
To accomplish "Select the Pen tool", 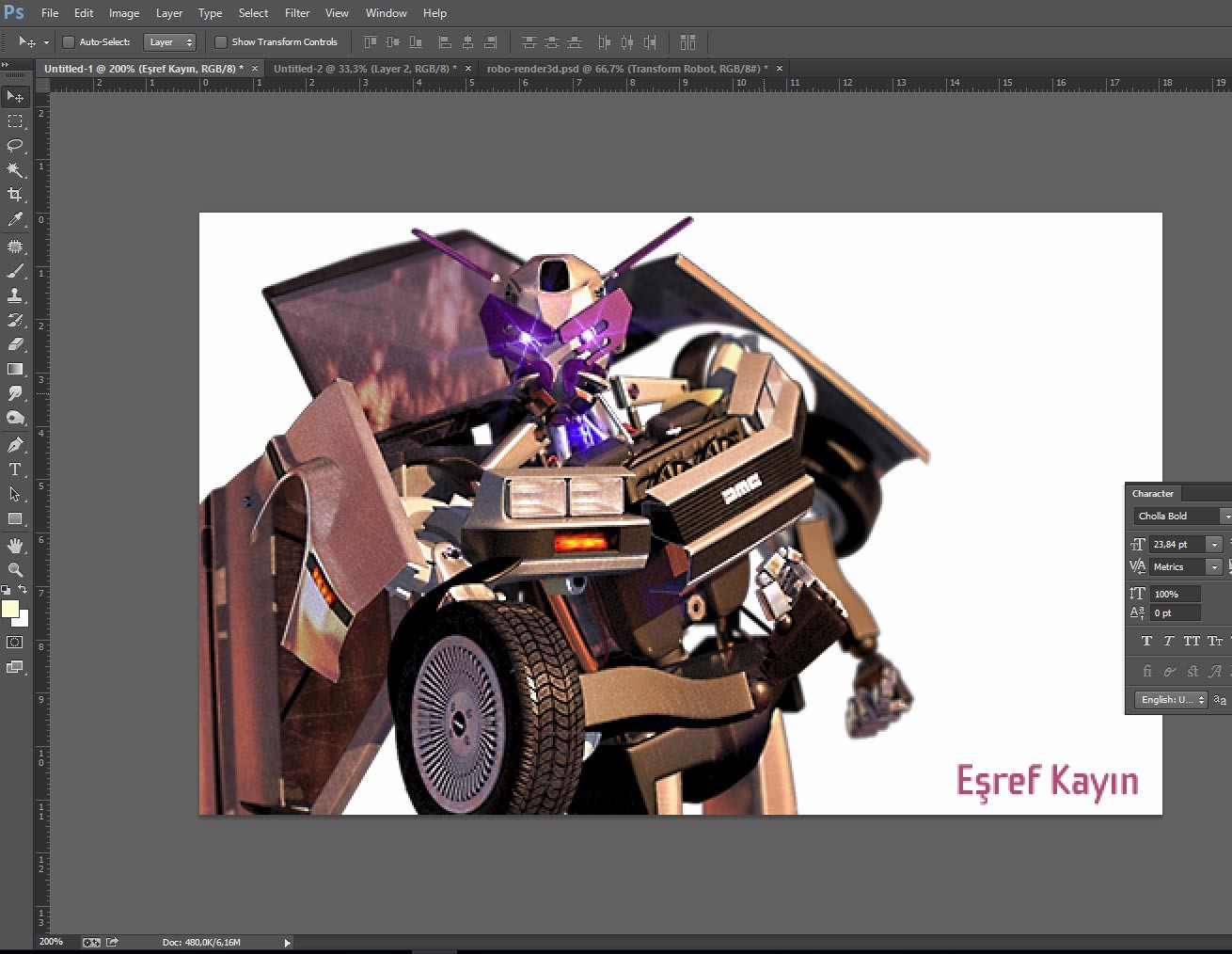I will click(x=15, y=445).
